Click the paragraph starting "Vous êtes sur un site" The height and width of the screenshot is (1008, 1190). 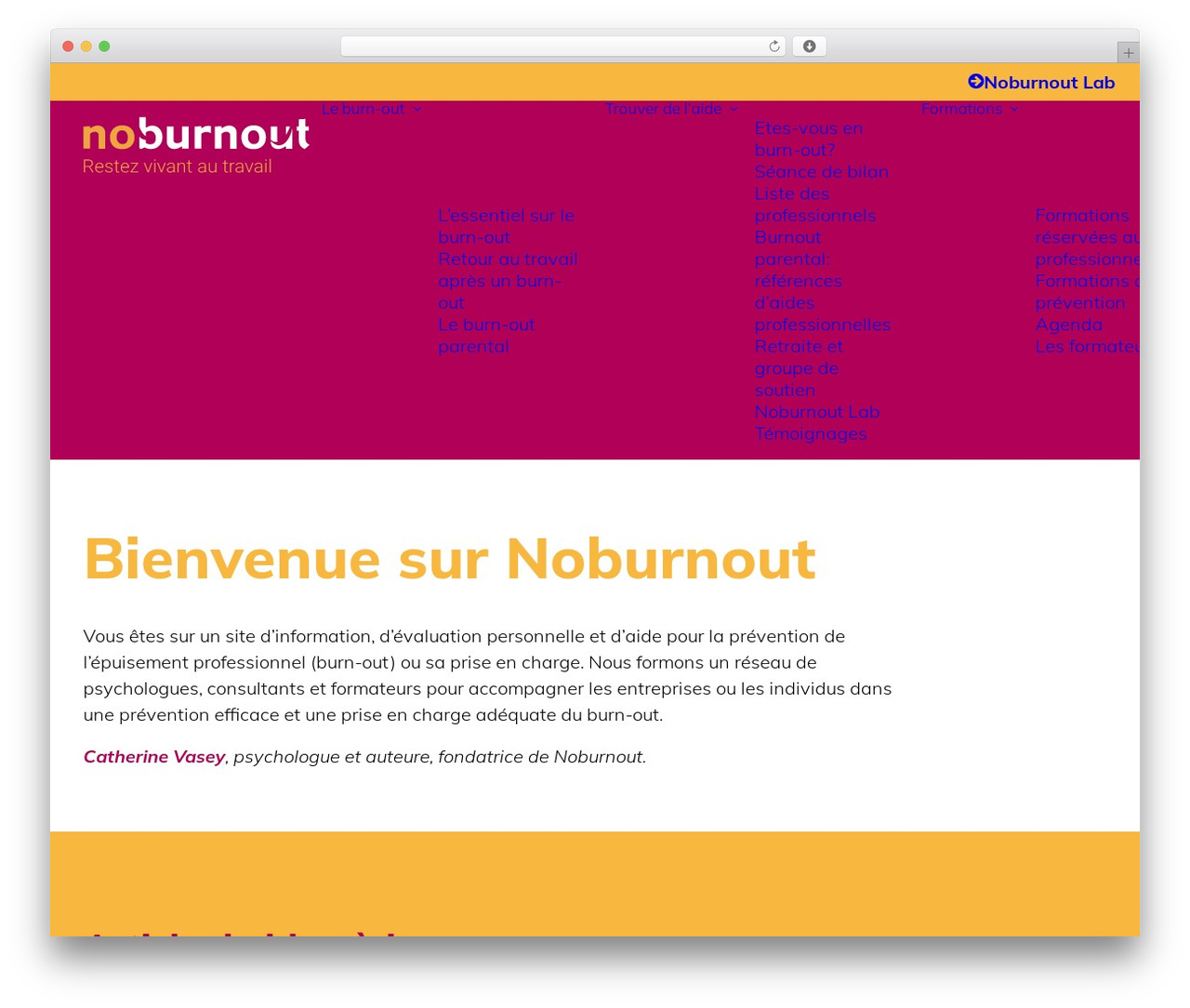pos(487,676)
